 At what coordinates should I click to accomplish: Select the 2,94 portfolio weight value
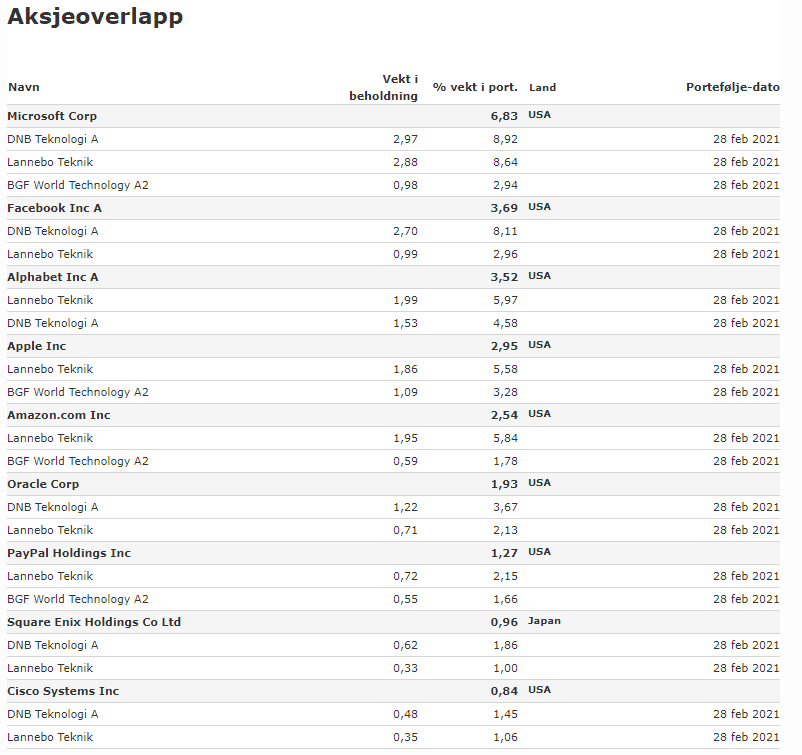pyautogui.click(x=505, y=185)
